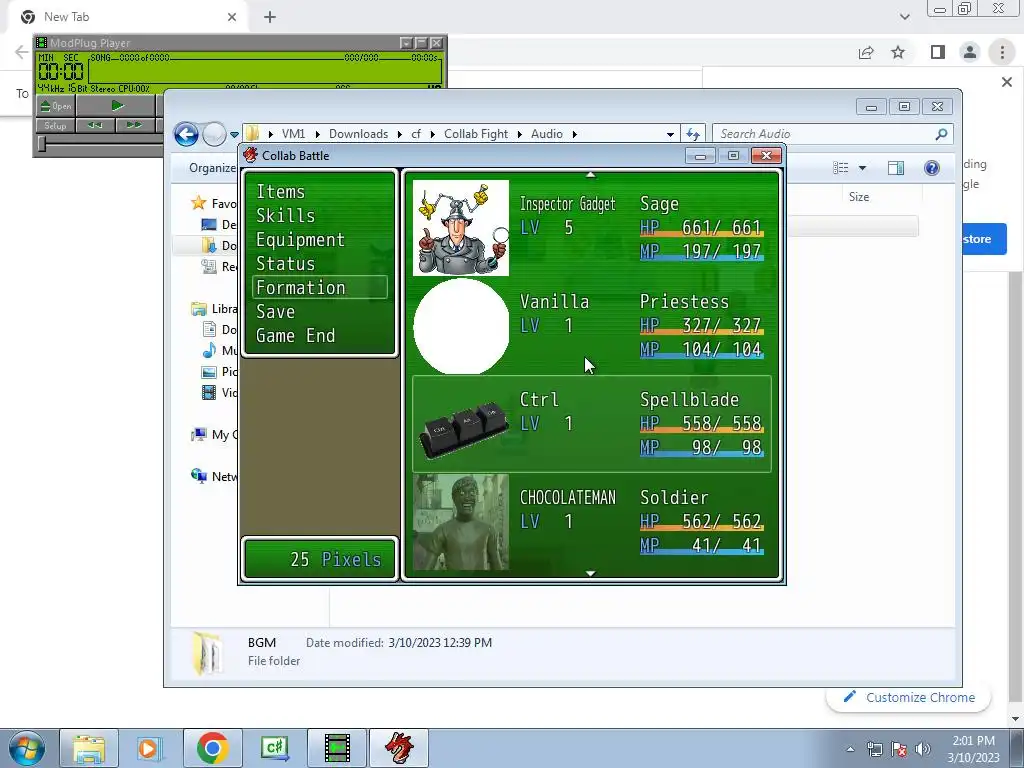Expand the arrow after Audio breadcrumb
1024x768 pixels.
575,135
